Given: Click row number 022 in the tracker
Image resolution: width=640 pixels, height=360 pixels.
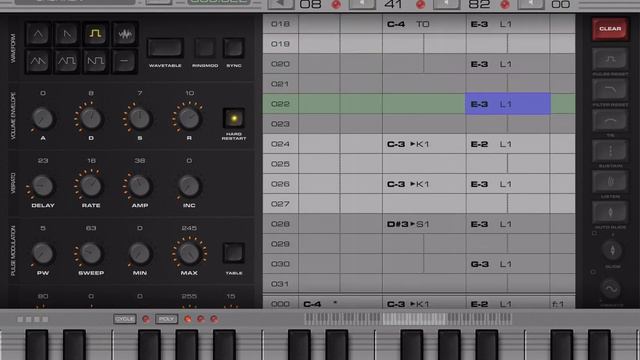Looking at the screenshot, I should click(280, 104).
